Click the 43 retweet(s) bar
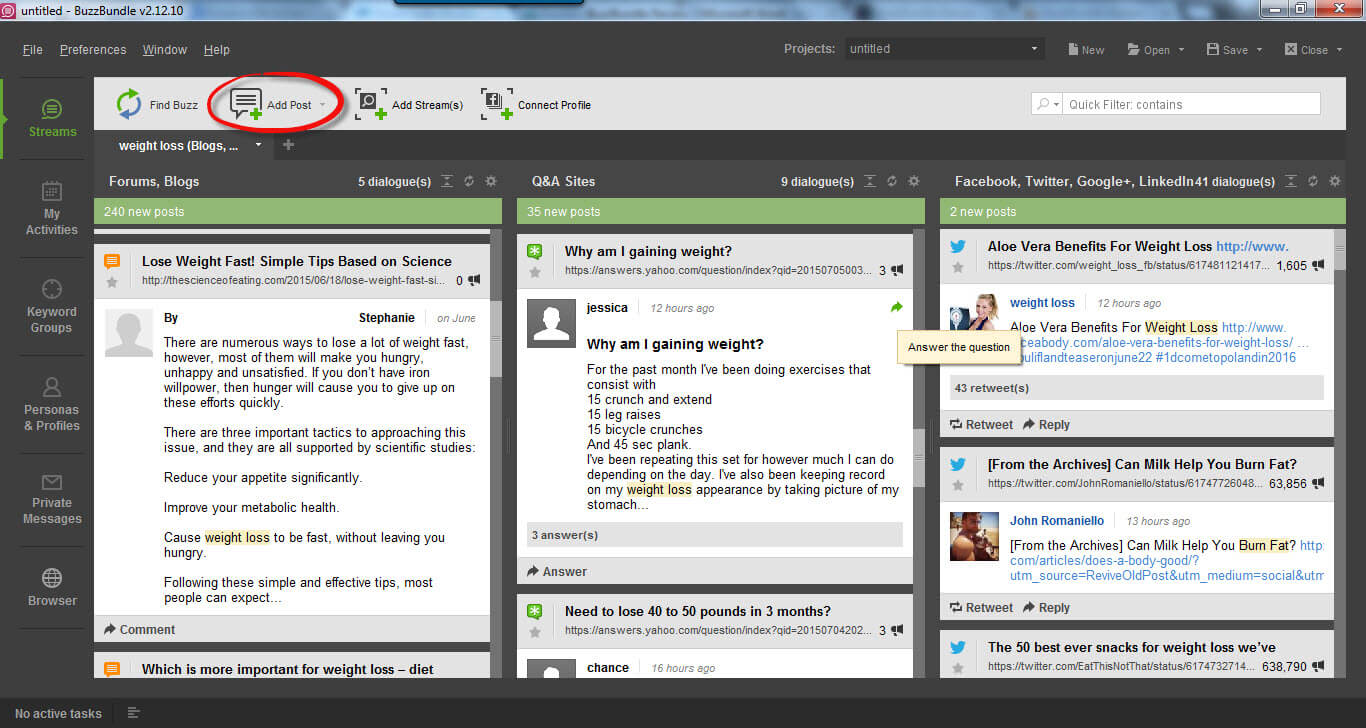1366x728 pixels. pos(1136,388)
